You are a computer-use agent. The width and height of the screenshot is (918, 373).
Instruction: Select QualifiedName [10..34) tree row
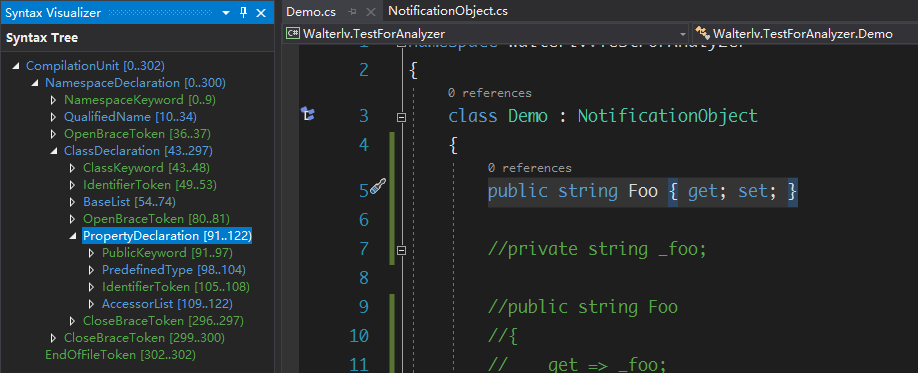131,117
